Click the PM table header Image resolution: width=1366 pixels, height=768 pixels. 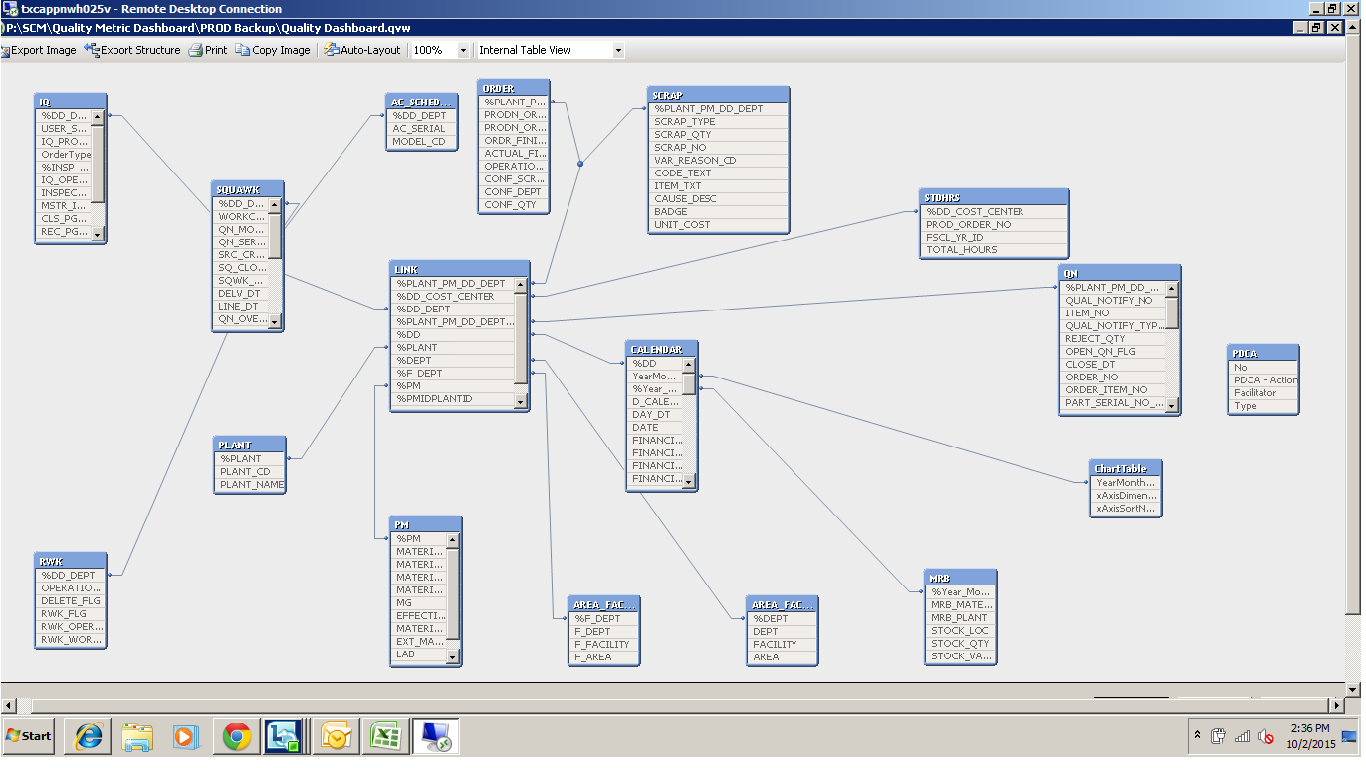pyautogui.click(x=426, y=525)
